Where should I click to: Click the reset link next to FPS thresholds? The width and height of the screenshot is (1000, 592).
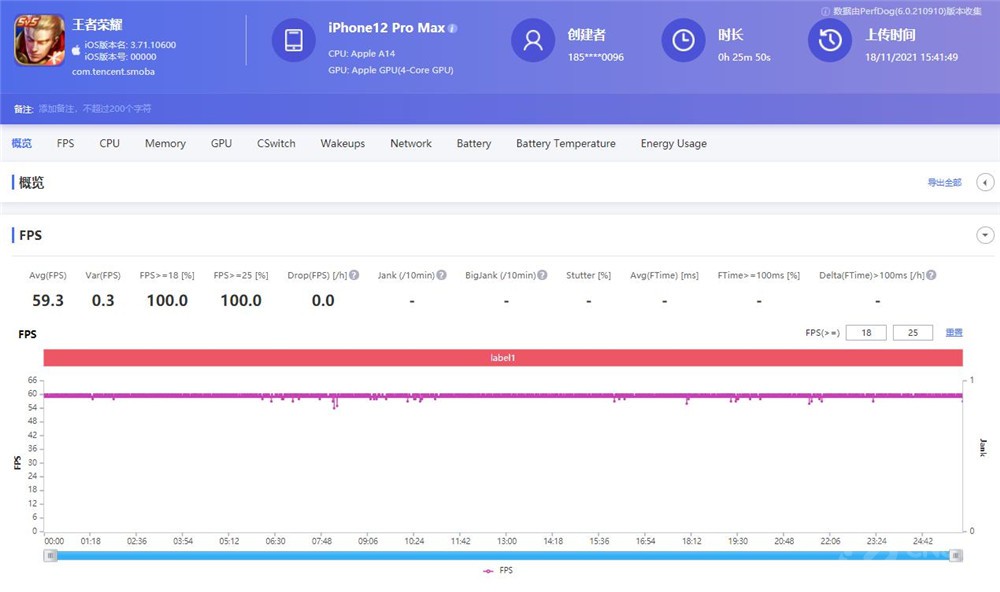click(x=953, y=332)
